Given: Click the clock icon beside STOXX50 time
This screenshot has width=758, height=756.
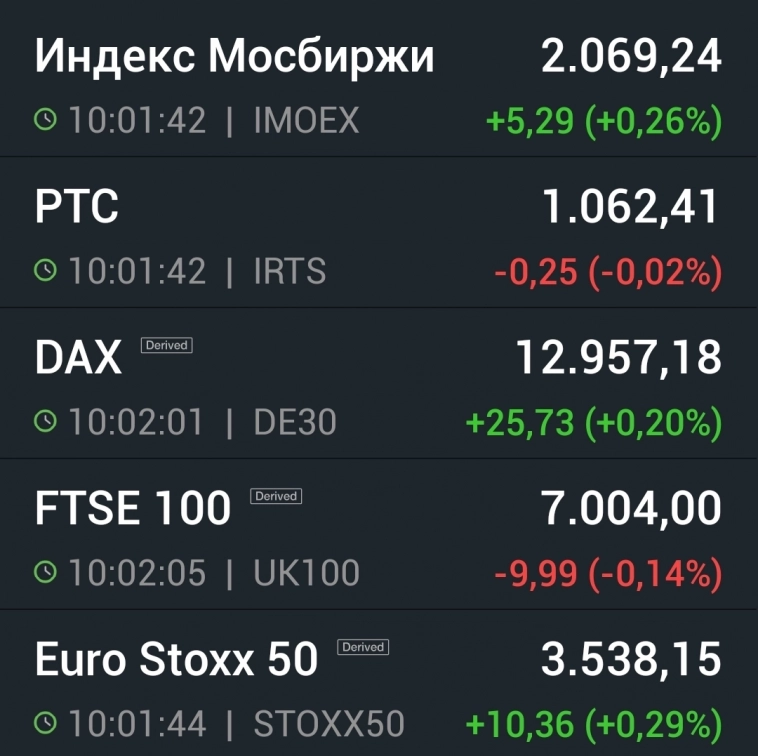Looking at the screenshot, I should (x=46, y=723).
